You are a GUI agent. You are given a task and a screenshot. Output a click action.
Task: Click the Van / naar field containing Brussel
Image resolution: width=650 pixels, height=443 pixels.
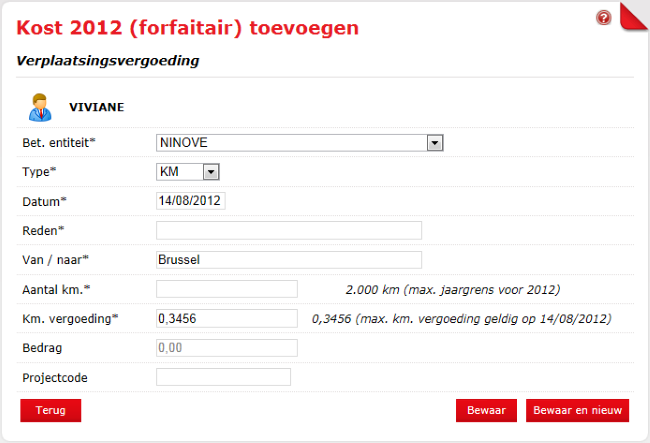pyautogui.click(x=289, y=260)
